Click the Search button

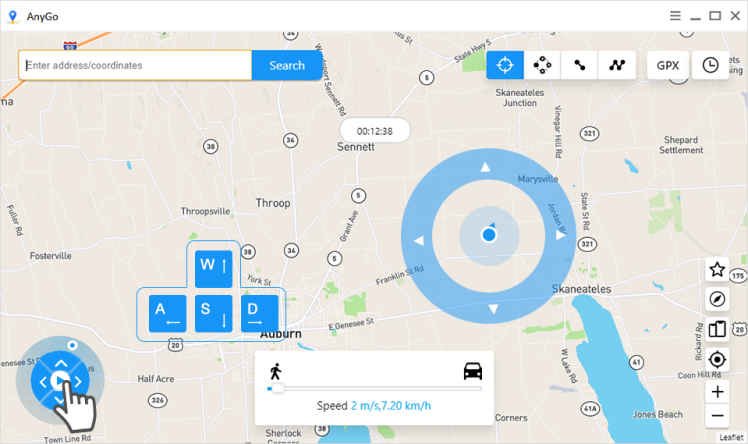pyautogui.click(x=287, y=65)
